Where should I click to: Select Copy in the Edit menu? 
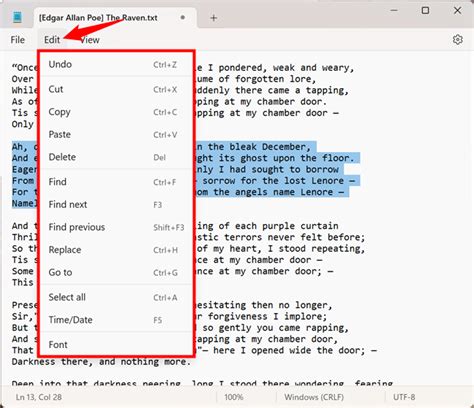[116, 112]
